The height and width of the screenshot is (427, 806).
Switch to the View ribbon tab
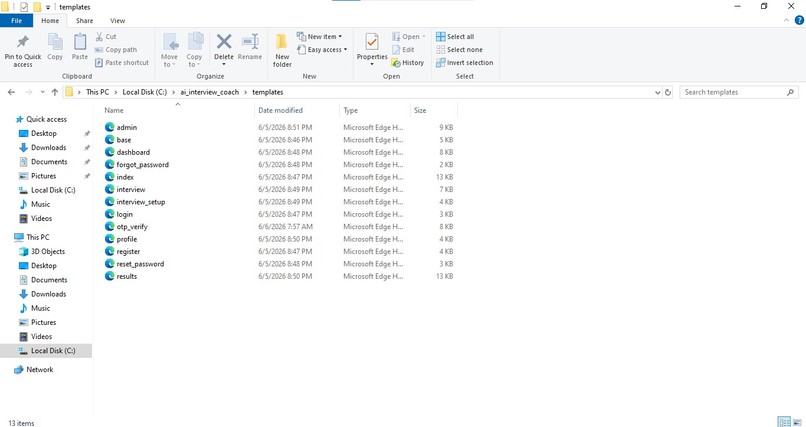point(117,21)
